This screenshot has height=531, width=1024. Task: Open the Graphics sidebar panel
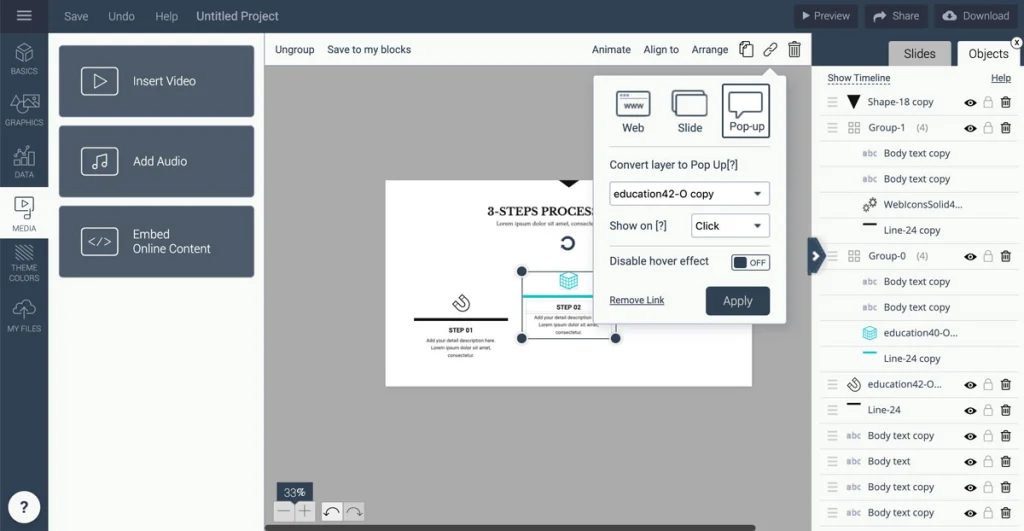click(24, 109)
